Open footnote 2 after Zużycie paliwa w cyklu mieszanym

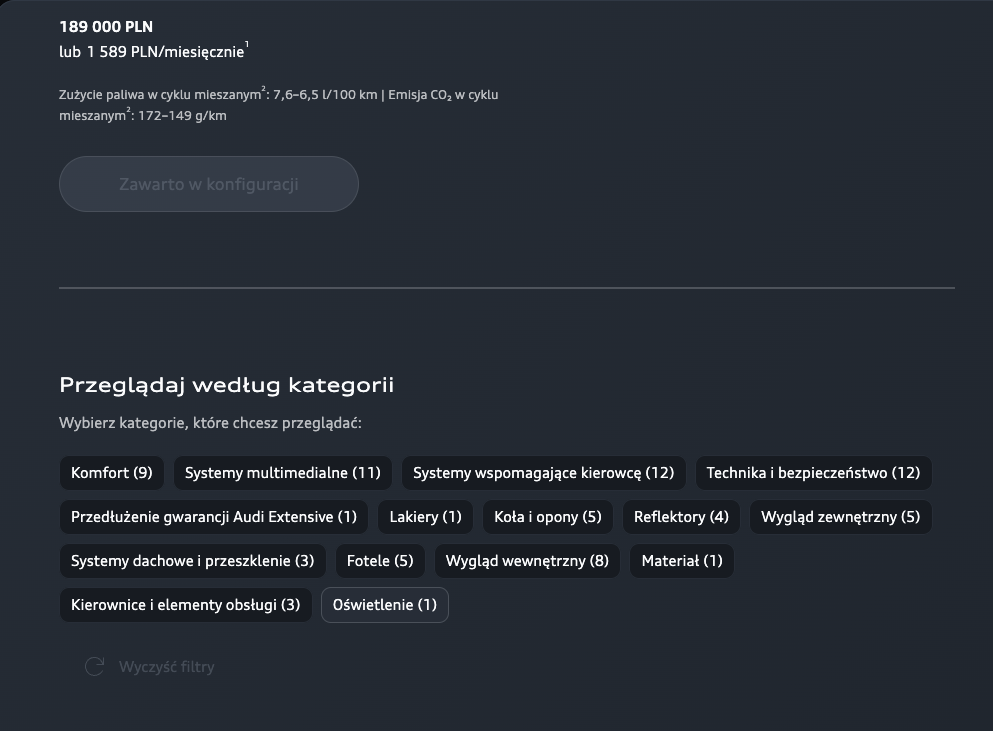(x=264, y=90)
